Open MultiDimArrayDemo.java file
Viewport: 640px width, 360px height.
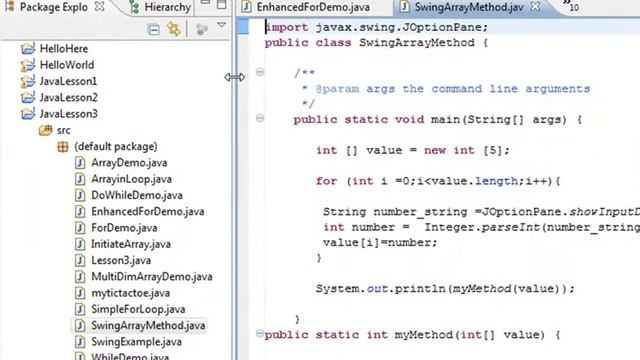(x=151, y=277)
